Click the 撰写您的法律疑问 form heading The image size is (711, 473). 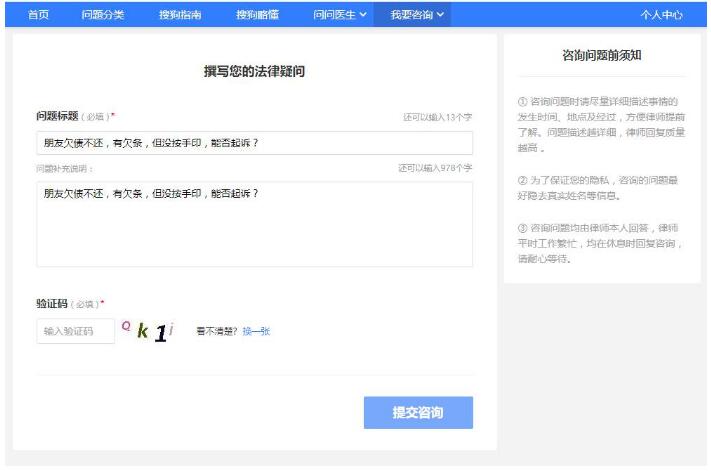tap(254, 72)
